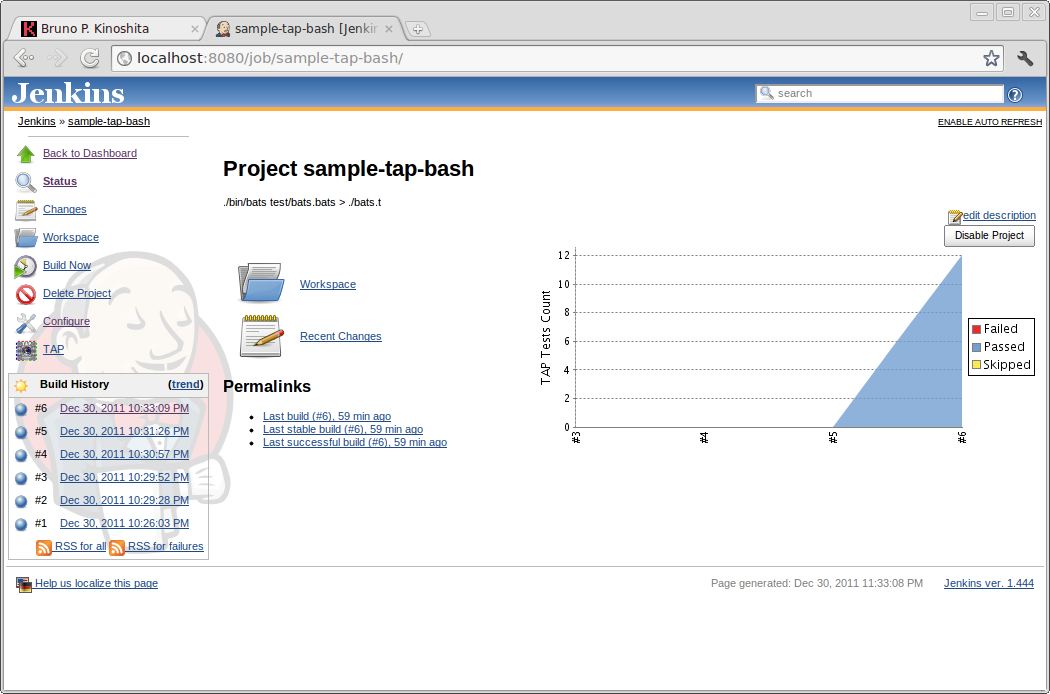Enable auto refresh for the page
This screenshot has width=1050, height=694.
pyautogui.click(x=989, y=122)
